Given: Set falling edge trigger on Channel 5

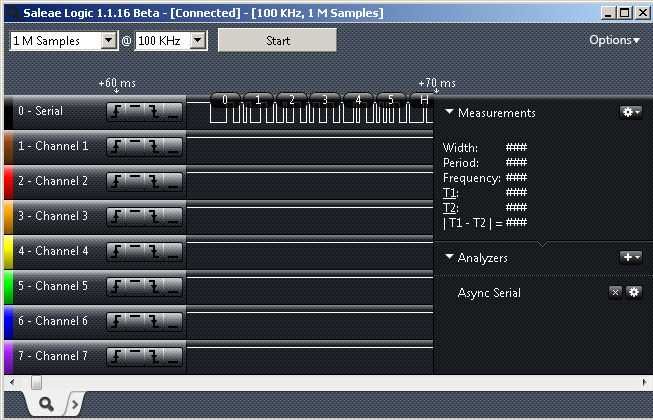Looking at the screenshot, I should tap(155, 286).
